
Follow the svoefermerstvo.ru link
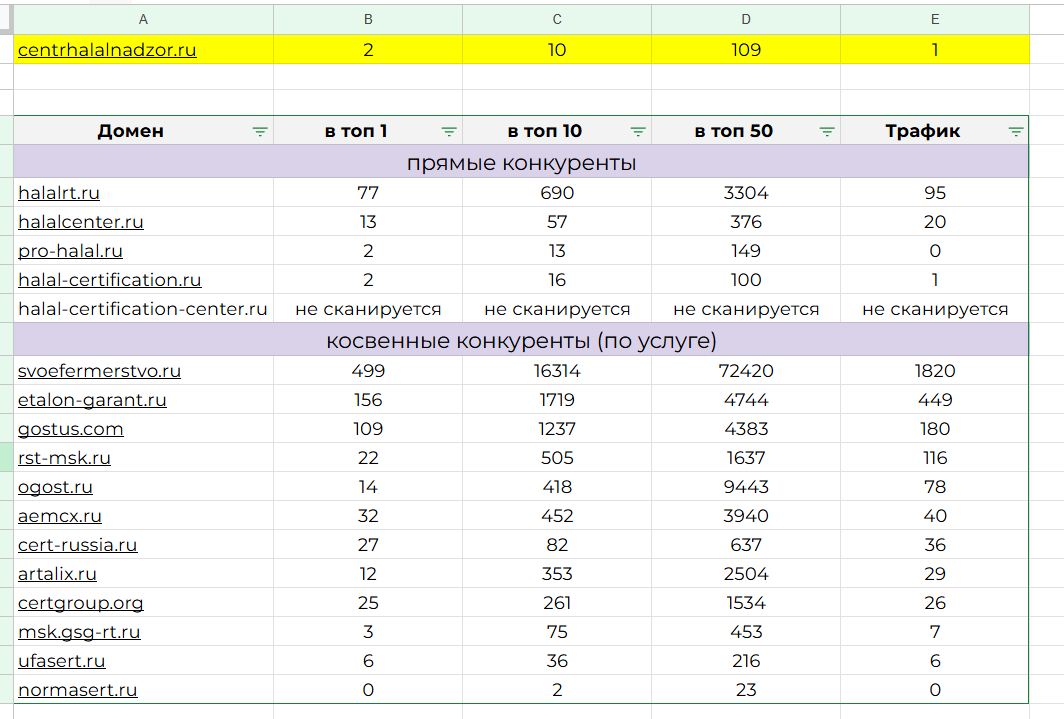pos(99,371)
